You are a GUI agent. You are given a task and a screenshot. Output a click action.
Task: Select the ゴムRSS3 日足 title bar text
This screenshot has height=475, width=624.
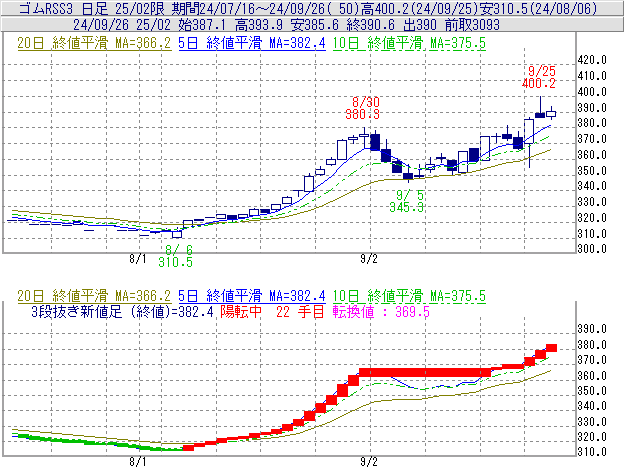coord(308,8)
